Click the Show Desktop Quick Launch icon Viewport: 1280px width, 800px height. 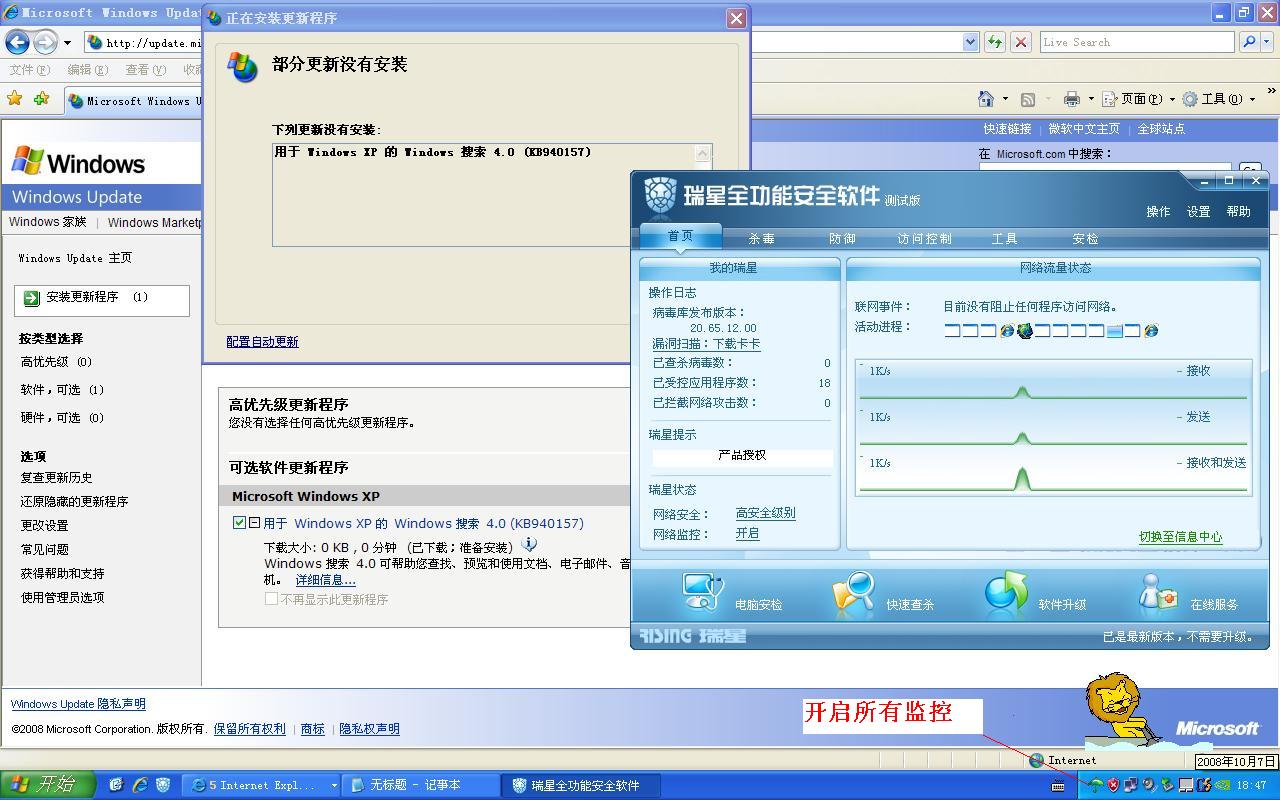pyautogui.click(x=116, y=785)
